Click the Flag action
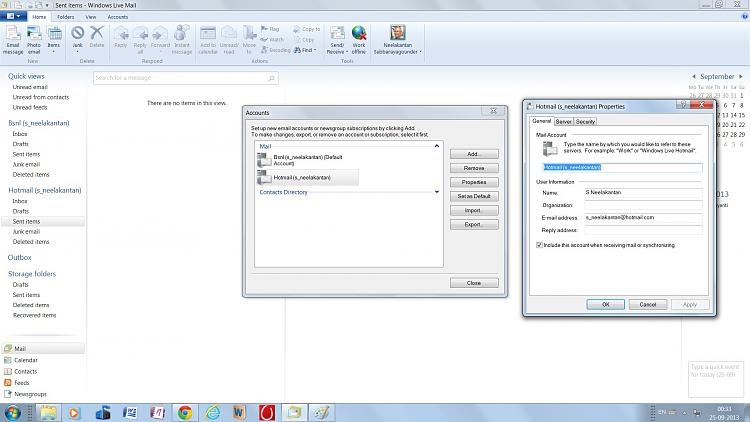Screen dimensions: 750x422 270,29
